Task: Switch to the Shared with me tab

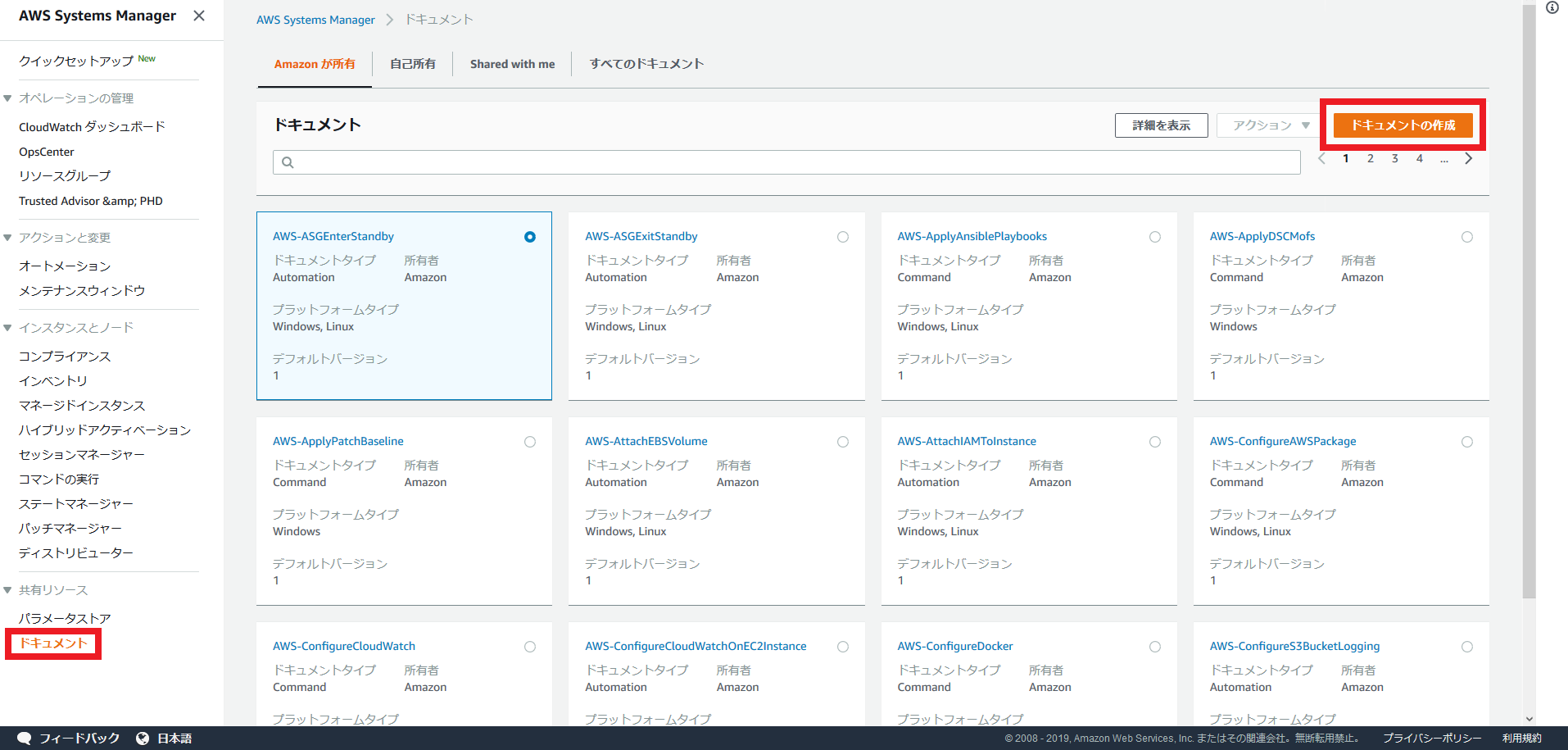Action: (512, 64)
